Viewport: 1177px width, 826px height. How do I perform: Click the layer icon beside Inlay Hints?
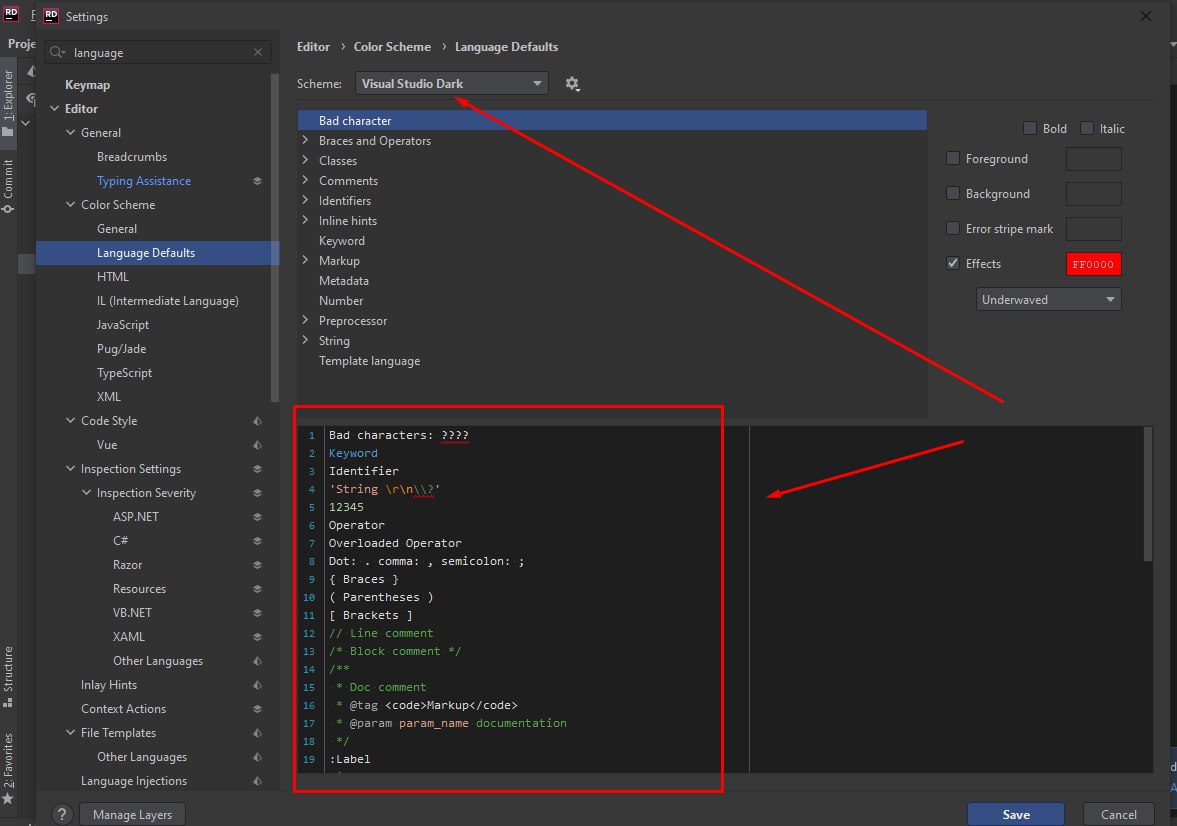click(x=257, y=686)
